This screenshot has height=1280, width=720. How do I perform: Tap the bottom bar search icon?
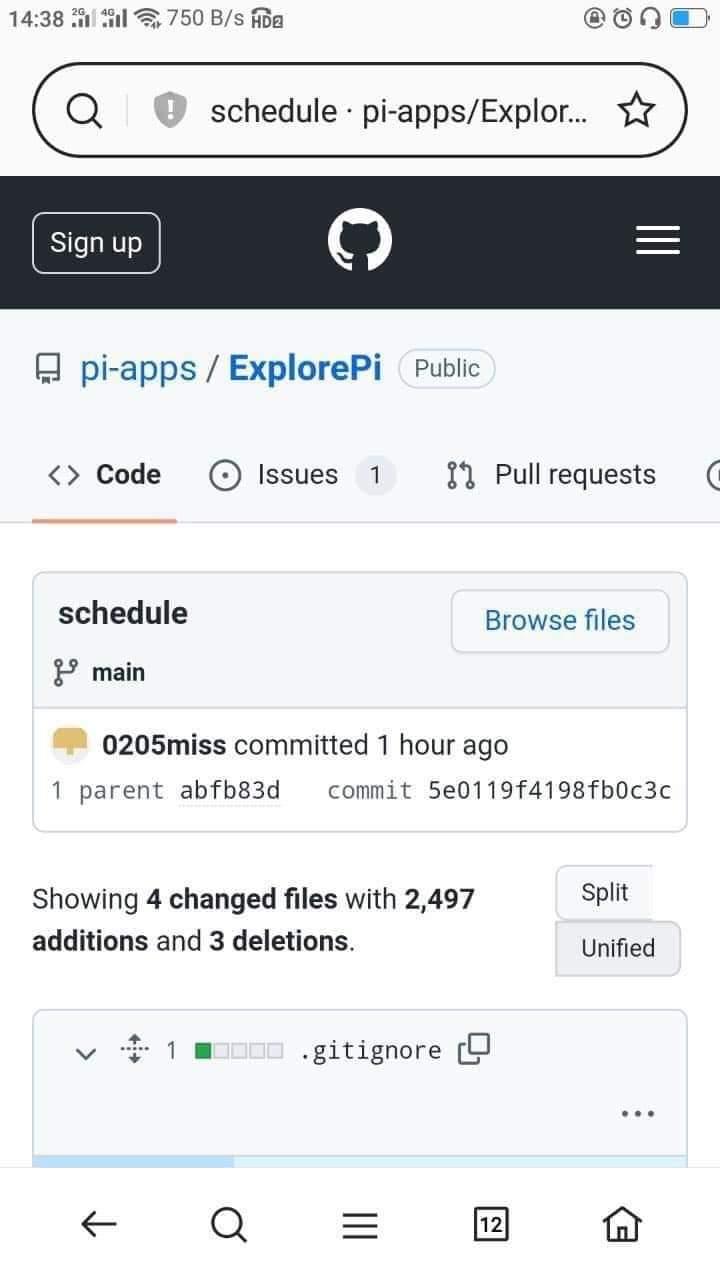(x=229, y=1223)
